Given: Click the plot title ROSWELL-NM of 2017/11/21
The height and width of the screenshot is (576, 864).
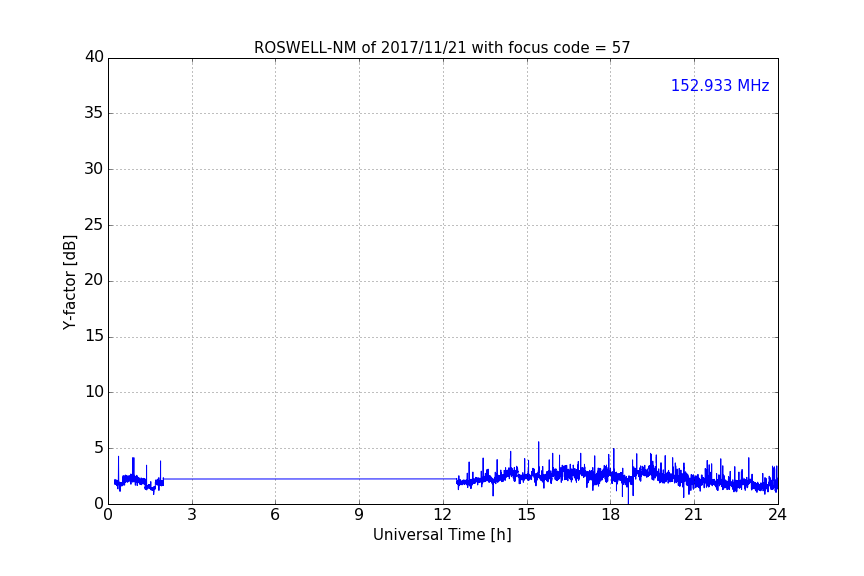Looking at the screenshot, I should (x=442, y=48).
